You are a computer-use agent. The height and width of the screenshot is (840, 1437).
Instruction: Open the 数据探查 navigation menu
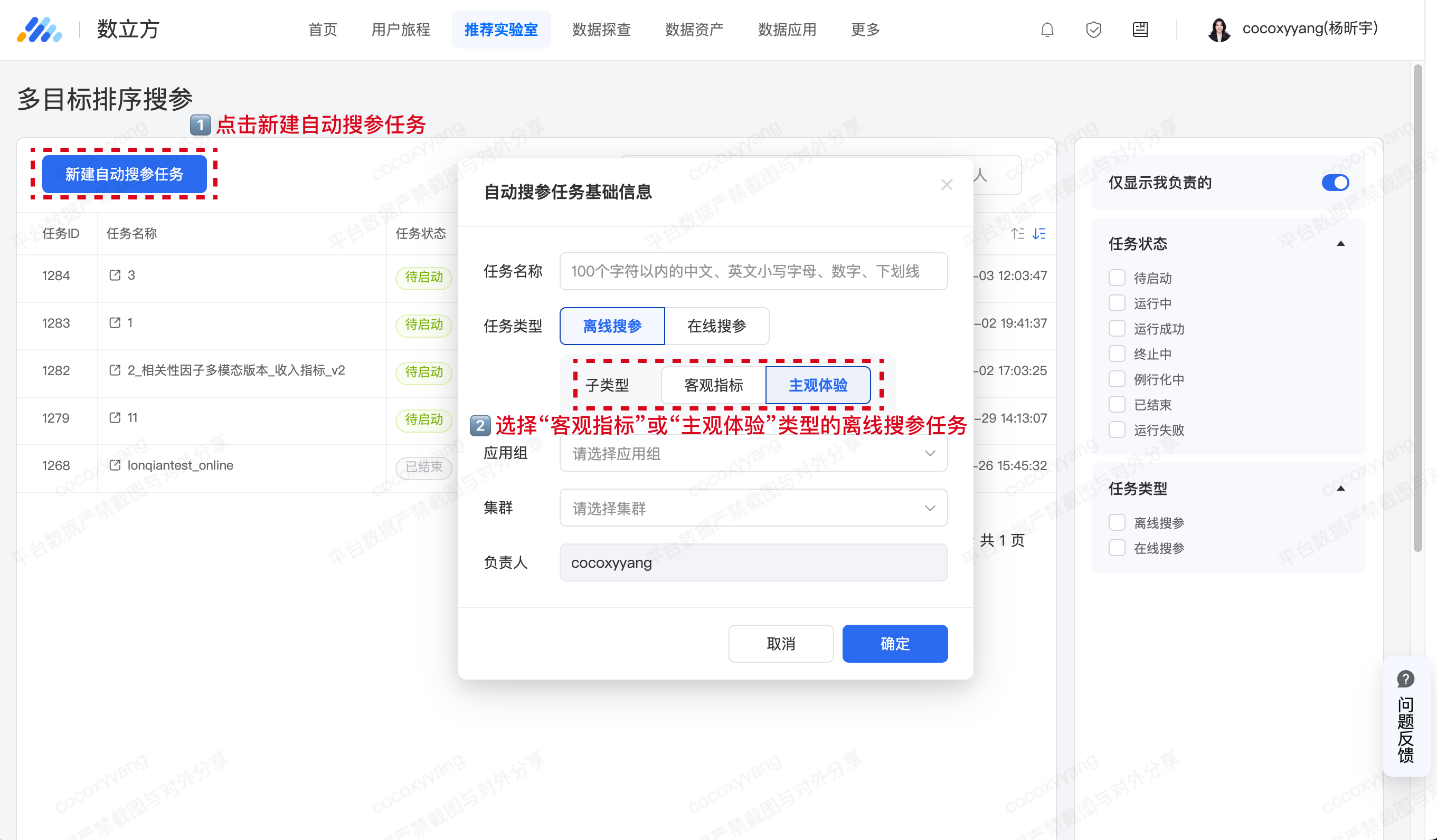[601, 30]
